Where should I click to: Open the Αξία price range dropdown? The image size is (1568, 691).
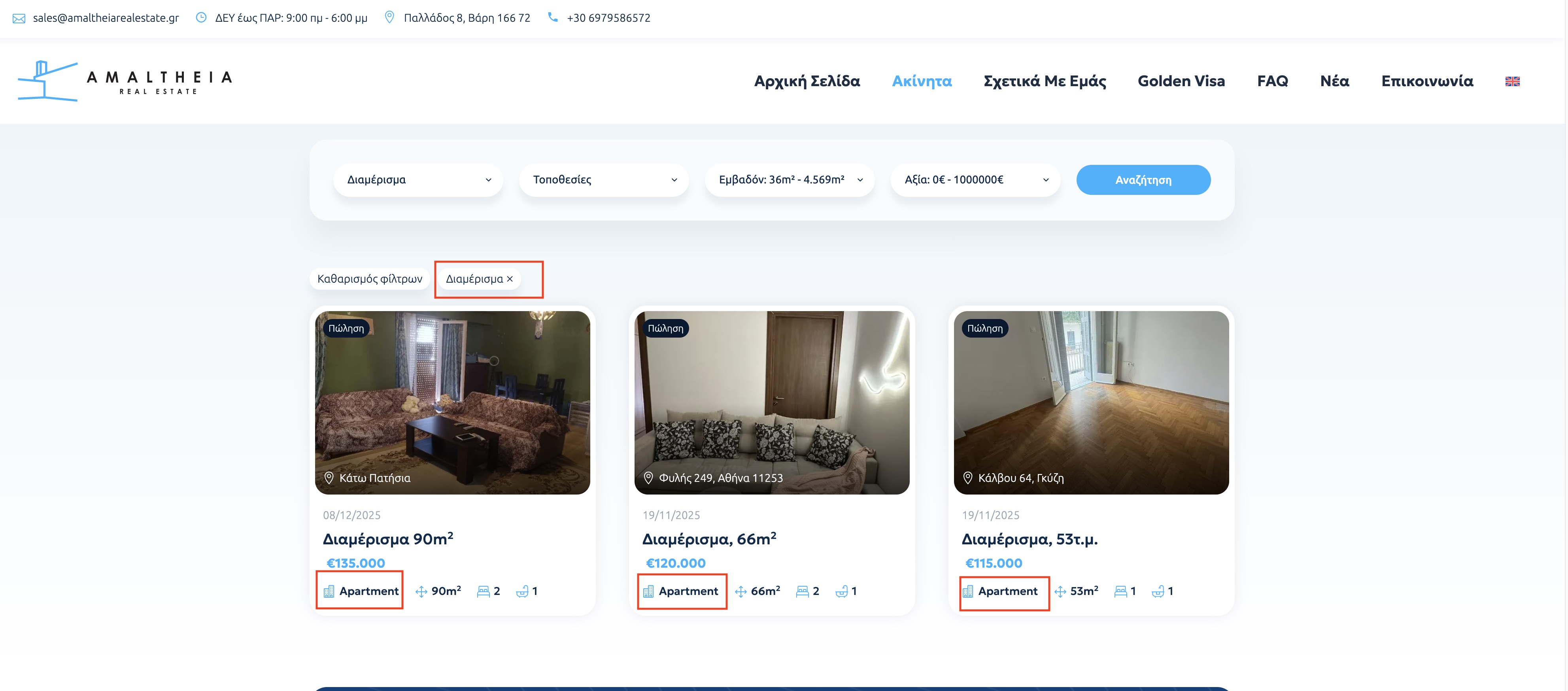click(x=975, y=179)
